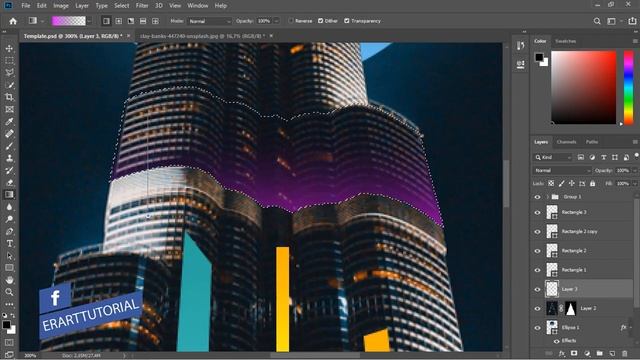Open the gradient picker dropdown arrow
Image resolution: width=640 pixels, height=360 pixels.
pos(89,21)
